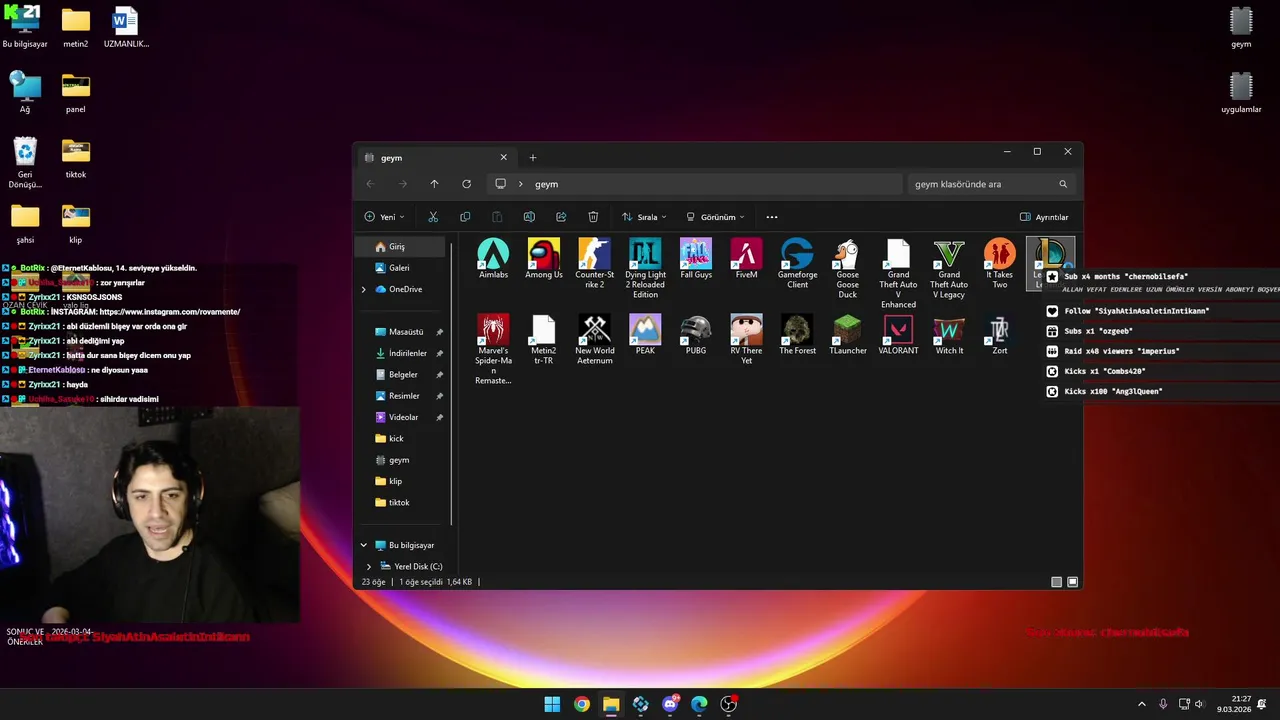Open the Sırala sort dropdown
Screen dimensions: 1280x720
tap(644, 217)
